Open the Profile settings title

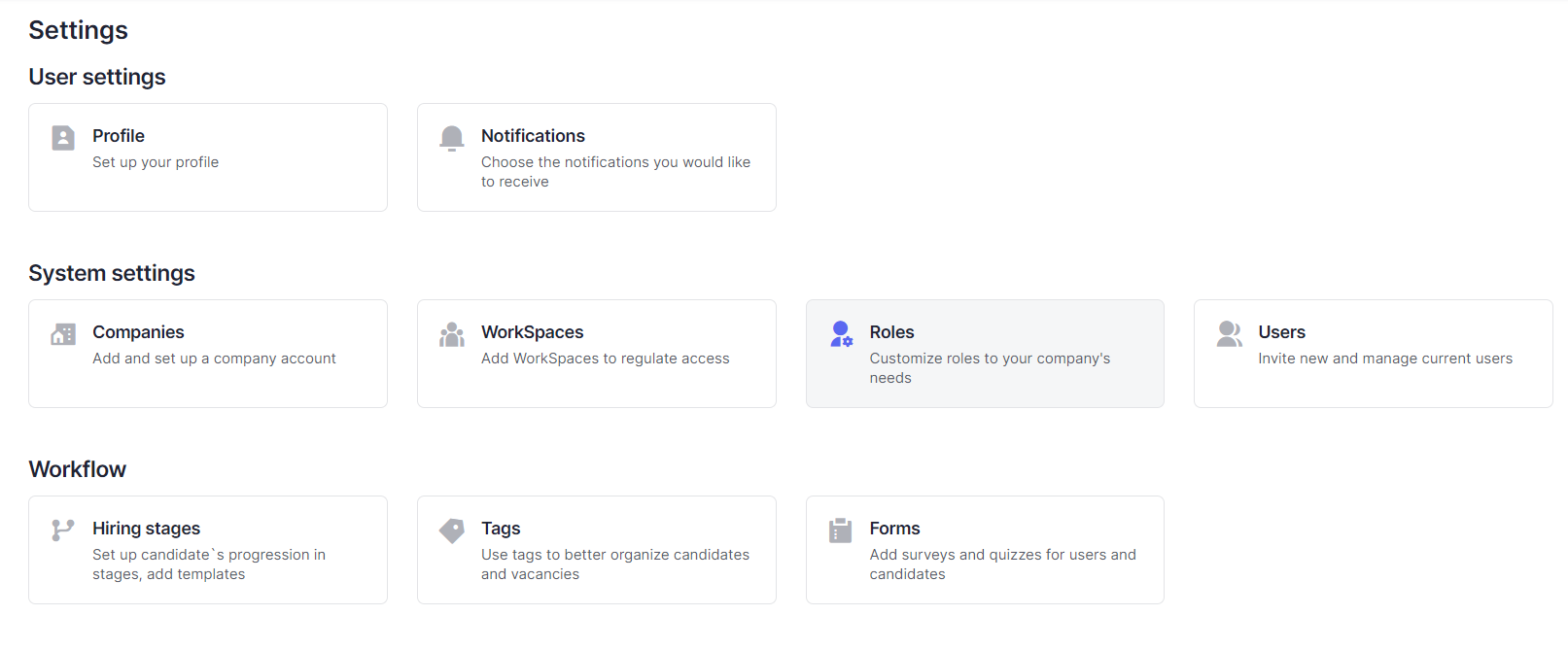pos(119,136)
